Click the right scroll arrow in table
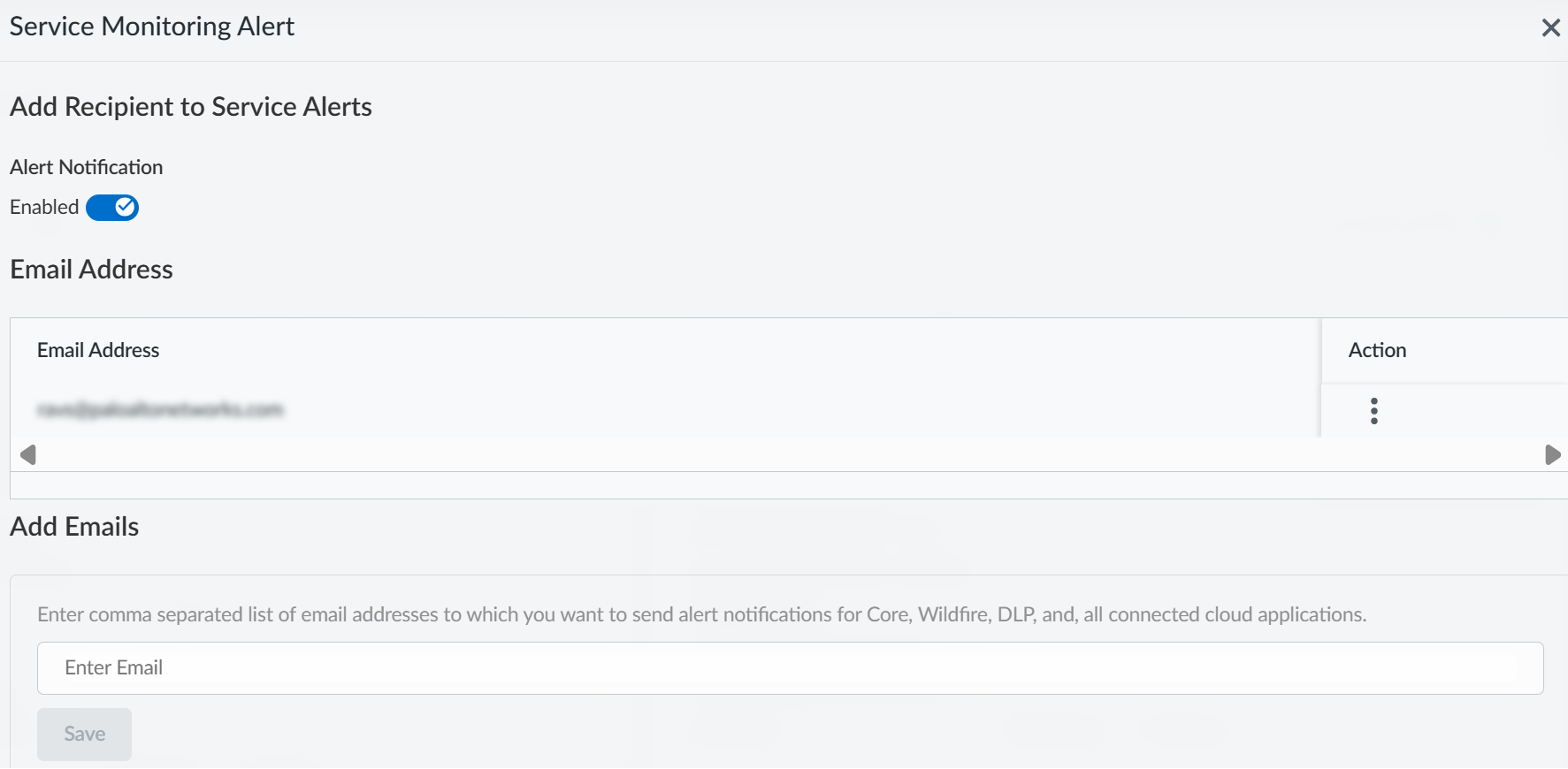The image size is (1568, 769). pos(1552,455)
